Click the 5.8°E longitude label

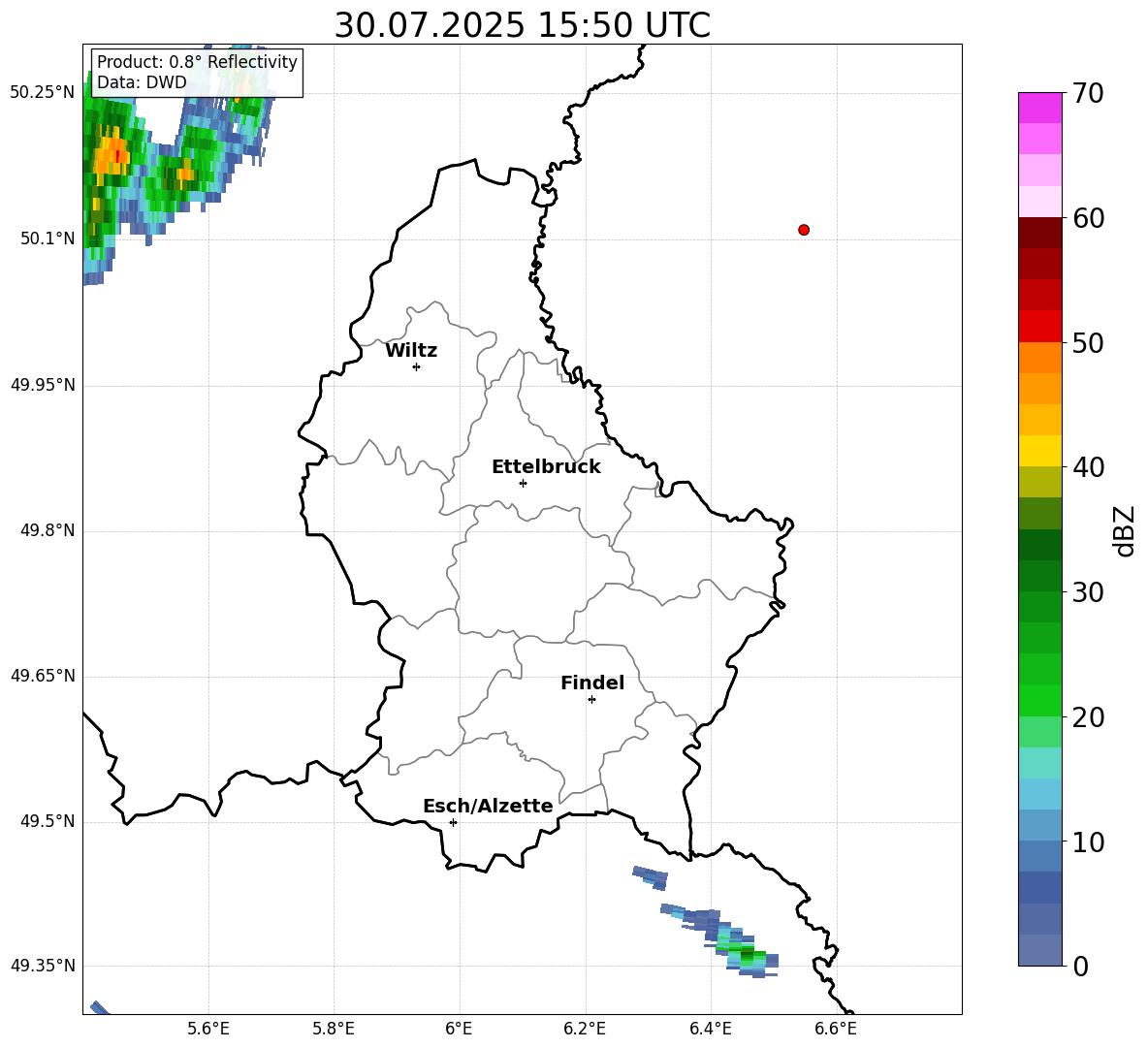click(334, 1029)
